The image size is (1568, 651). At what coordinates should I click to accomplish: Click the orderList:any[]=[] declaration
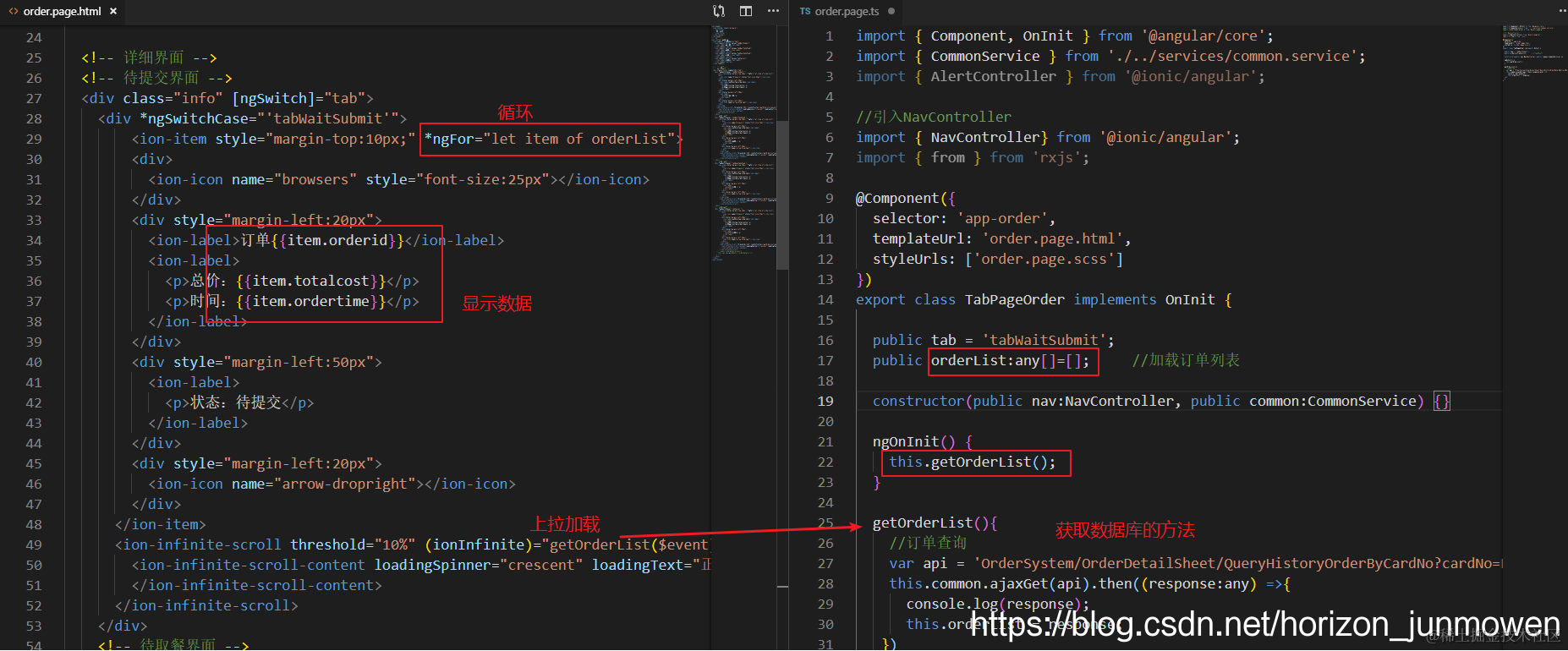tap(1011, 360)
